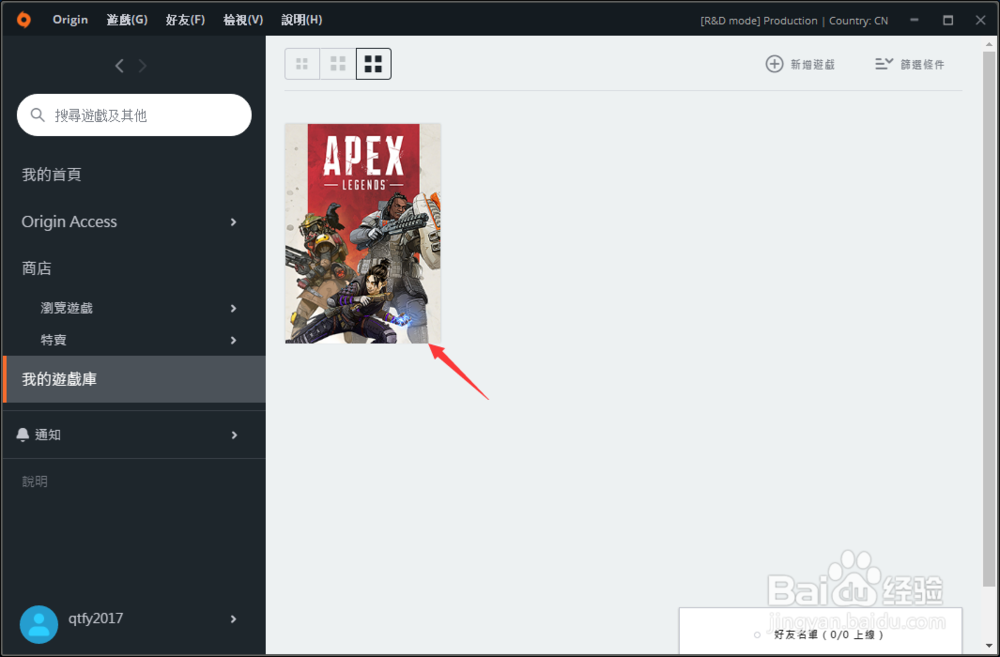Click the 新增遊戲 plus icon
This screenshot has height=657, width=1000.
tap(774, 64)
